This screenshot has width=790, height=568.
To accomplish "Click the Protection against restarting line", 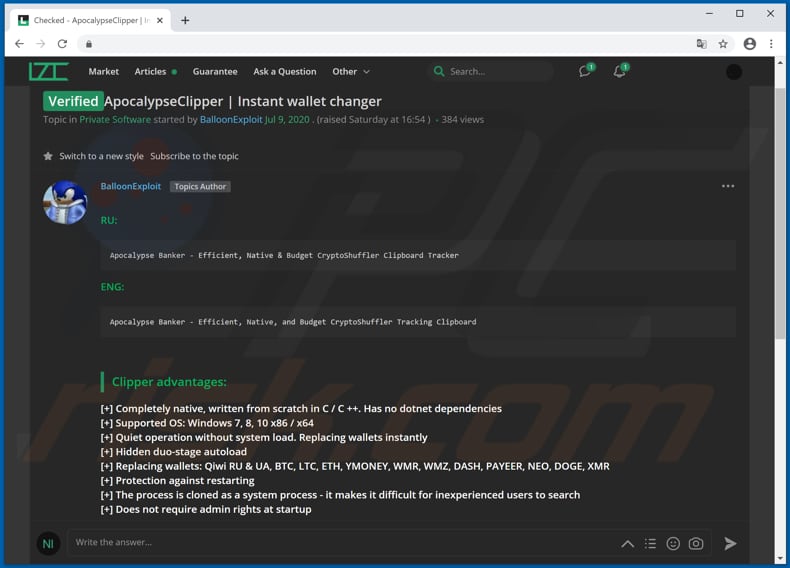I will coord(177,480).
